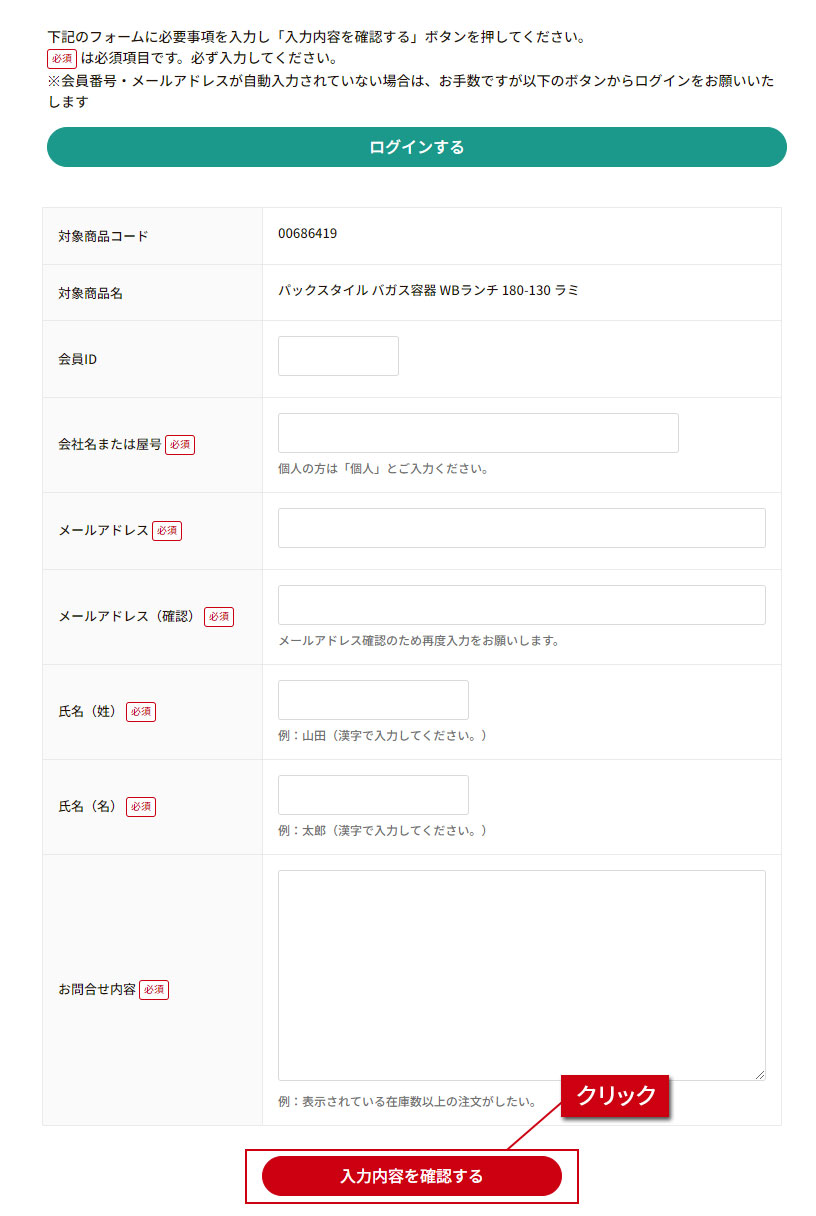Screen dimensions: 816x1216
Task: Click the 氏名（姓） last name field
Action: tap(372, 700)
